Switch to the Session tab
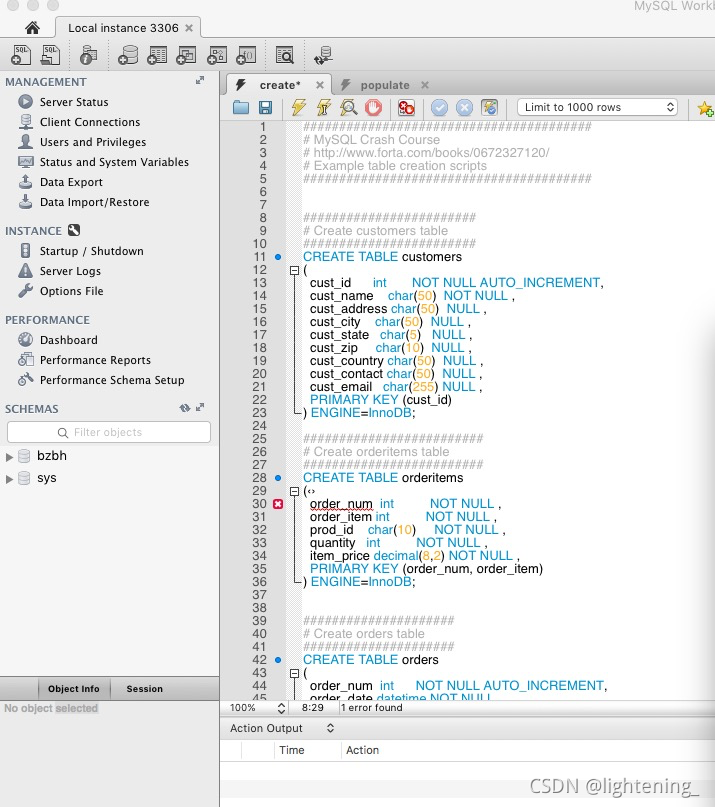Image resolution: width=715 pixels, height=807 pixels. [x=145, y=689]
